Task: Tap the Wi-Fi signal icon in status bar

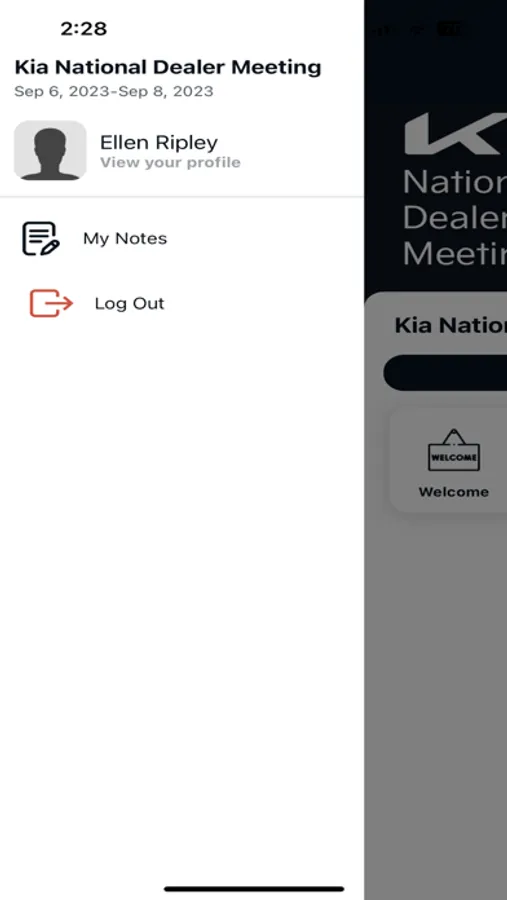Action: pos(417,29)
